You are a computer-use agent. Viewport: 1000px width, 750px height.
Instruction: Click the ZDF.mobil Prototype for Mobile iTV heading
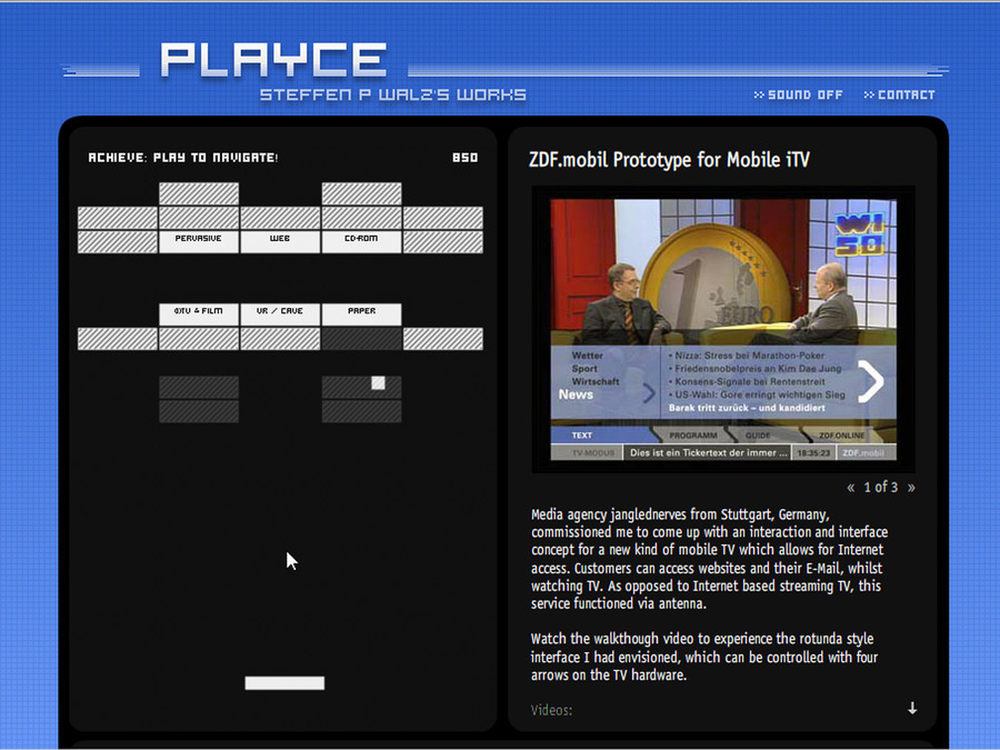pos(669,159)
